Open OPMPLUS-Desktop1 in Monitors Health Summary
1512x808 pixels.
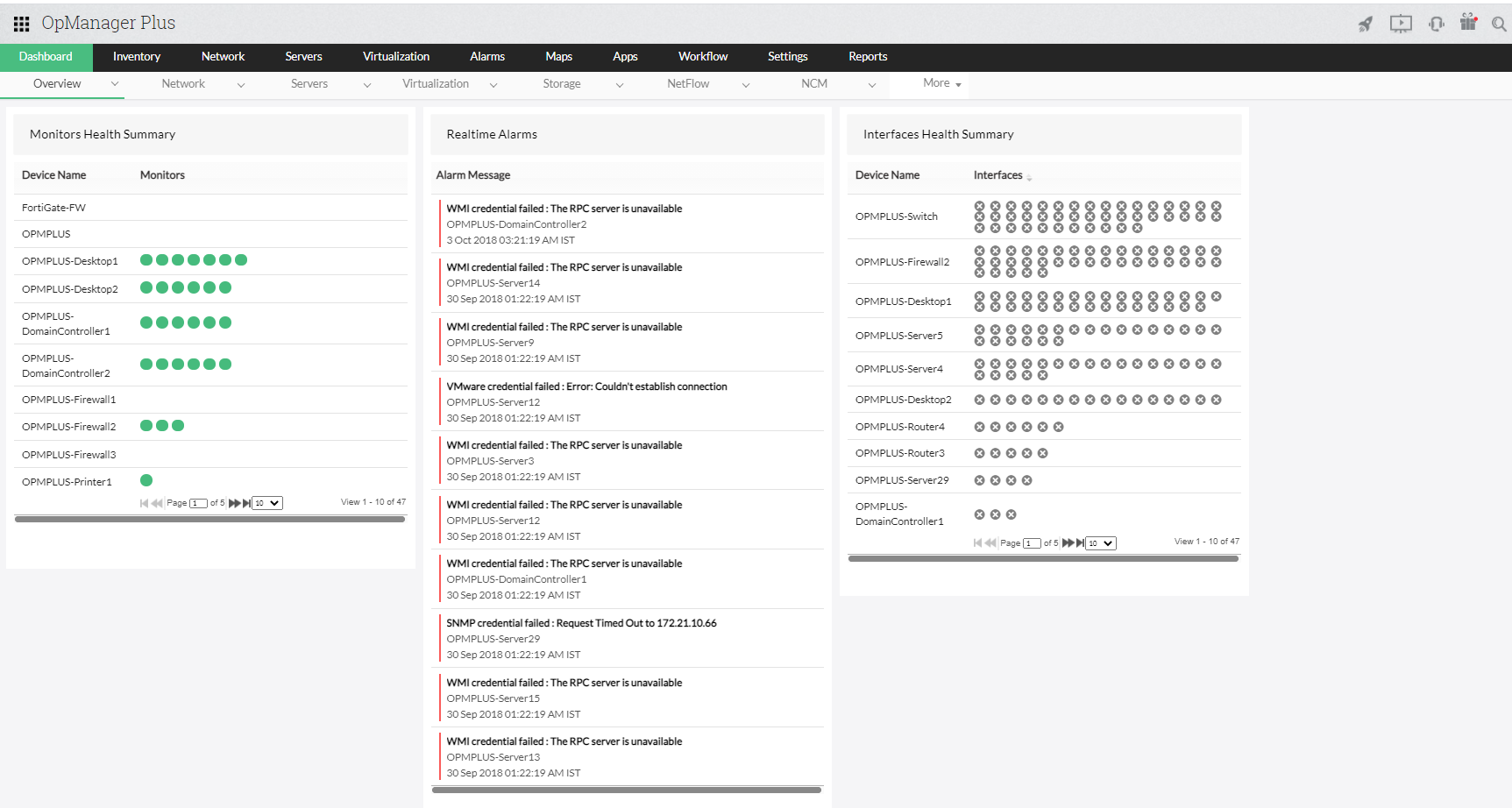tap(70, 261)
